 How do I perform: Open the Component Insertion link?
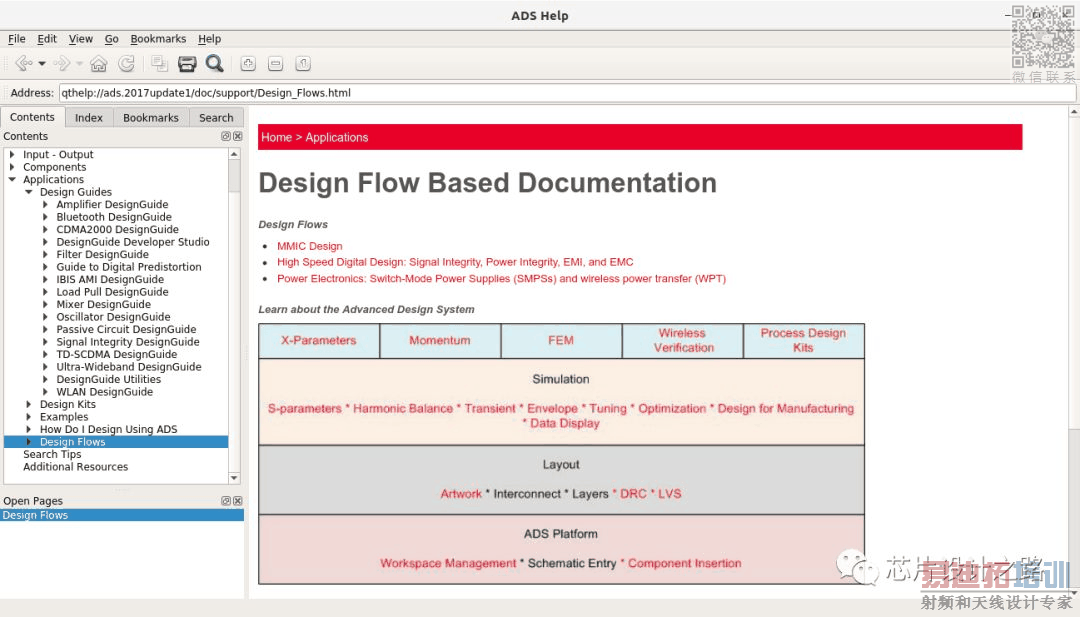[x=685, y=563]
